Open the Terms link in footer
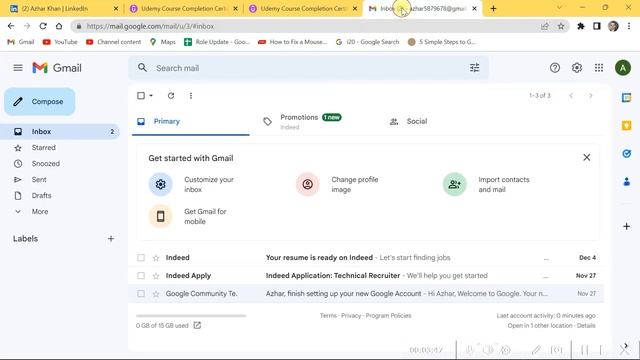The width and height of the screenshot is (640, 360). [x=328, y=316]
